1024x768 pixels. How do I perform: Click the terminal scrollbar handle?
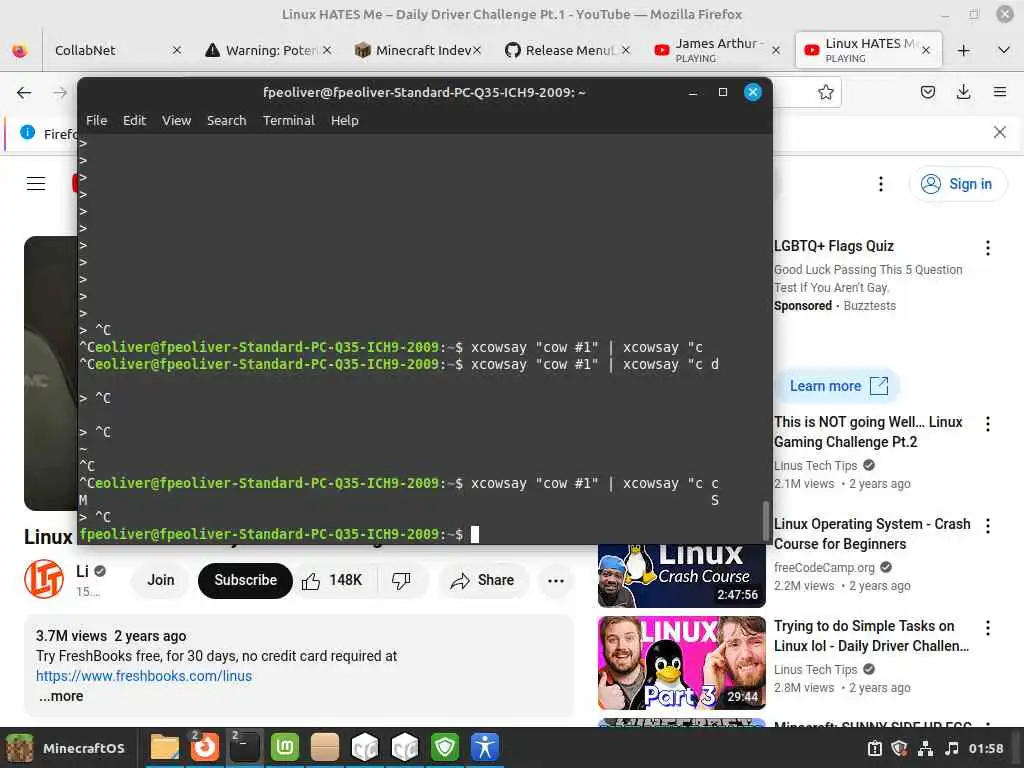[765, 520]
